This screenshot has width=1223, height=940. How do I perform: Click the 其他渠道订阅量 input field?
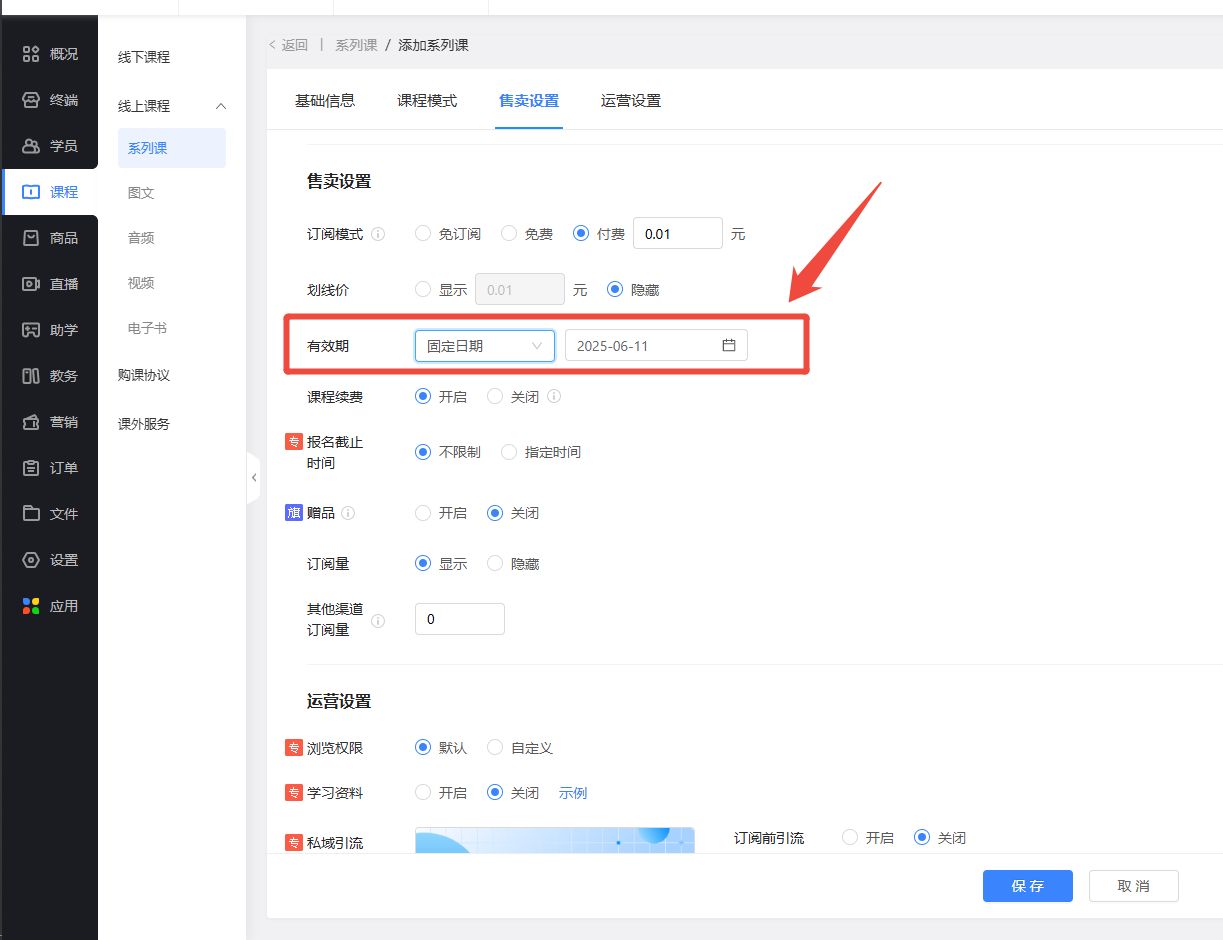coord(459,619)
